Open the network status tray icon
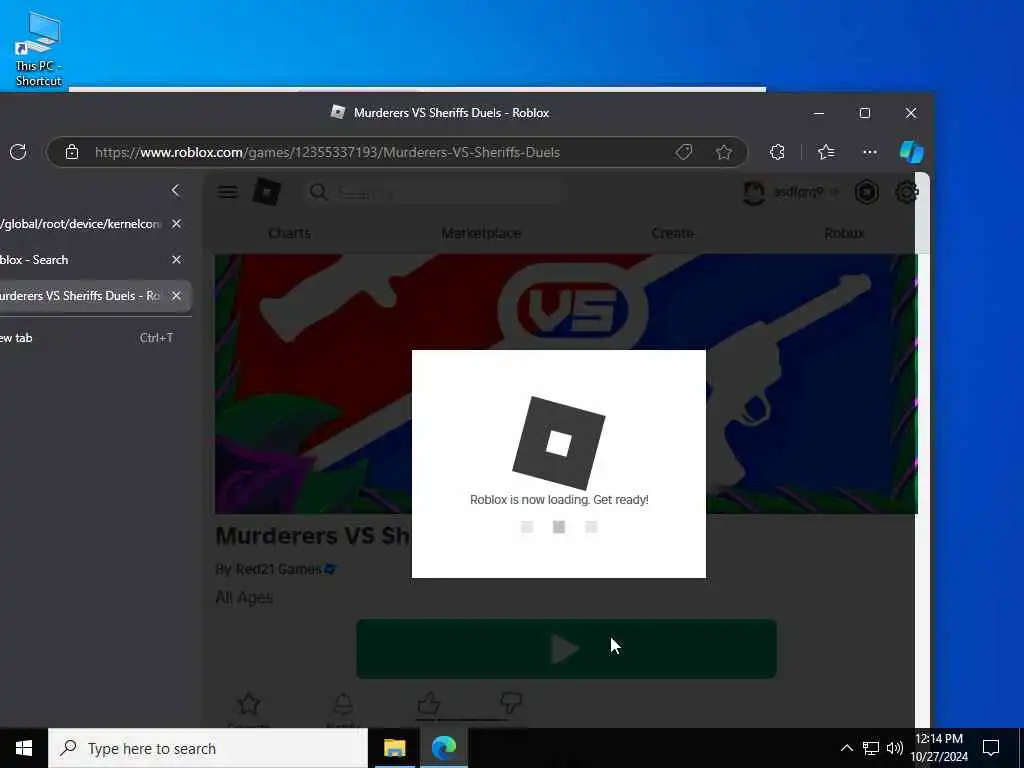This screenshot has height=768, width=1024. (871, 748)
